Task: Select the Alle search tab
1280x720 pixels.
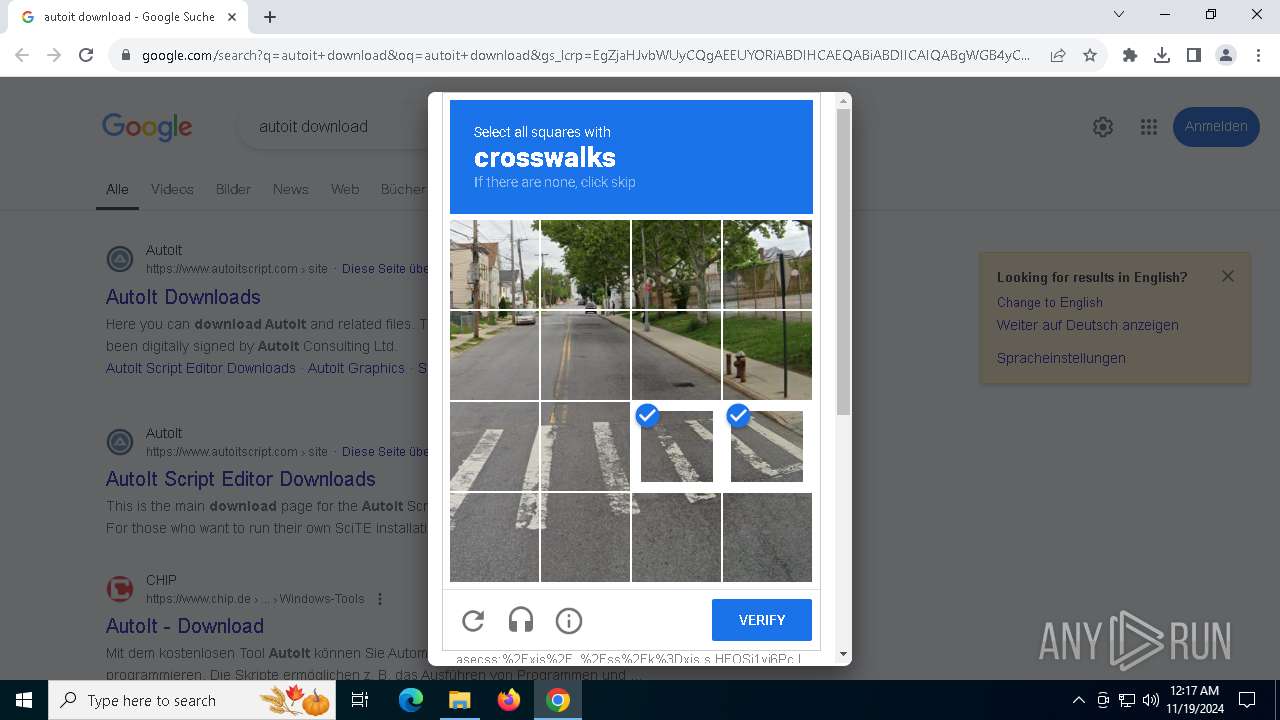Action: [117, 189]
